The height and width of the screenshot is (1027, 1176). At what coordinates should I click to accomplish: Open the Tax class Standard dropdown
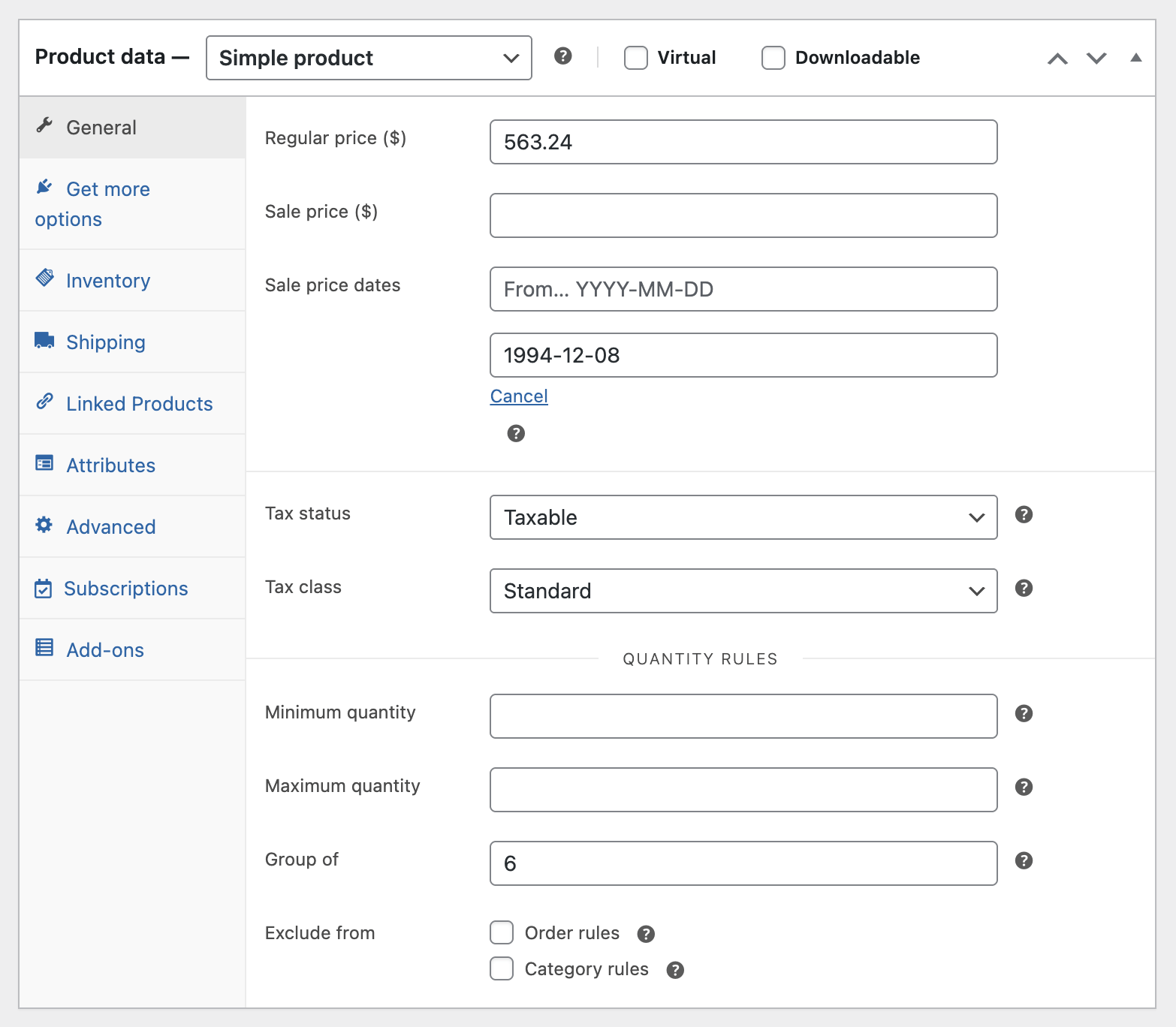(743, 591)
